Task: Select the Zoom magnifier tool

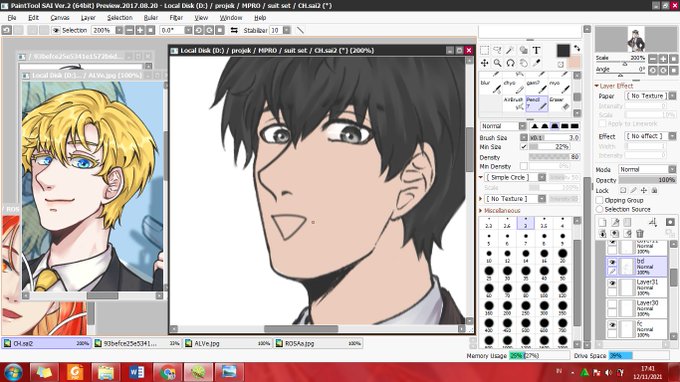Action: click(x=497, y=63)
